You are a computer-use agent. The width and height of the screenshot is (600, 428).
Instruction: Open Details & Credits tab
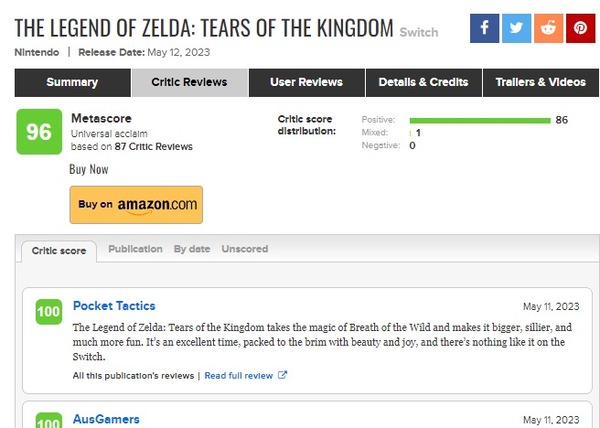pyautogui.click(x=424, y=83)
